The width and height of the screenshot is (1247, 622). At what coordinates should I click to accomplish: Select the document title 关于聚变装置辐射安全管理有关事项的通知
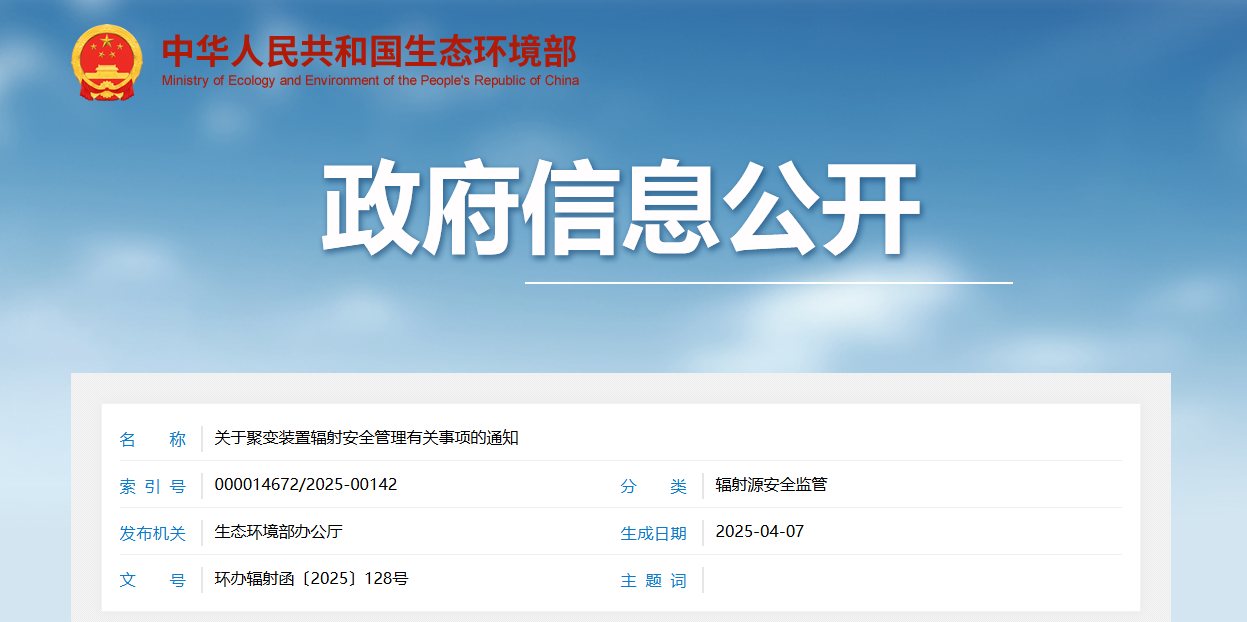point(366,438)
